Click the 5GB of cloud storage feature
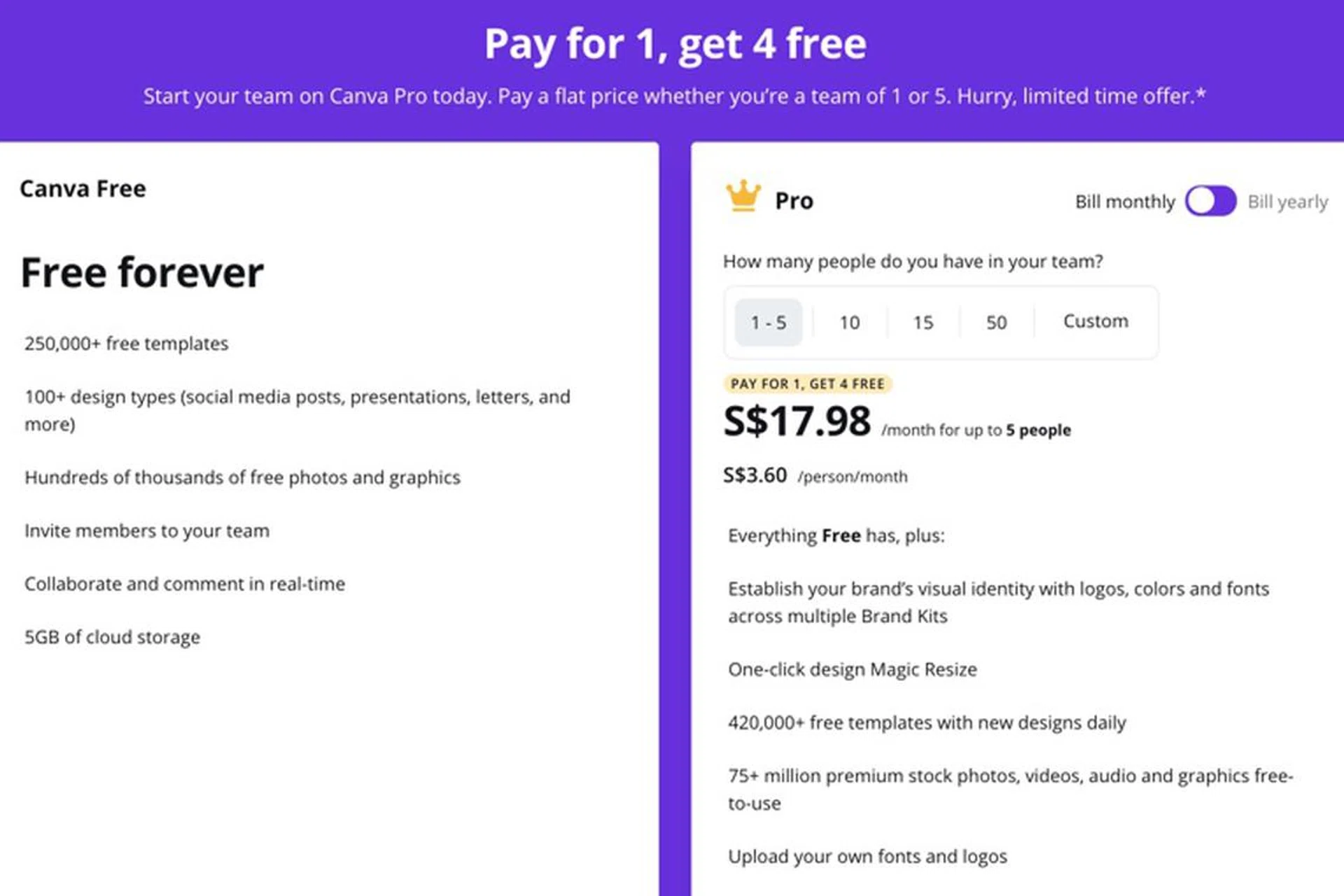 pyautogui.click(x=112, y=637)
